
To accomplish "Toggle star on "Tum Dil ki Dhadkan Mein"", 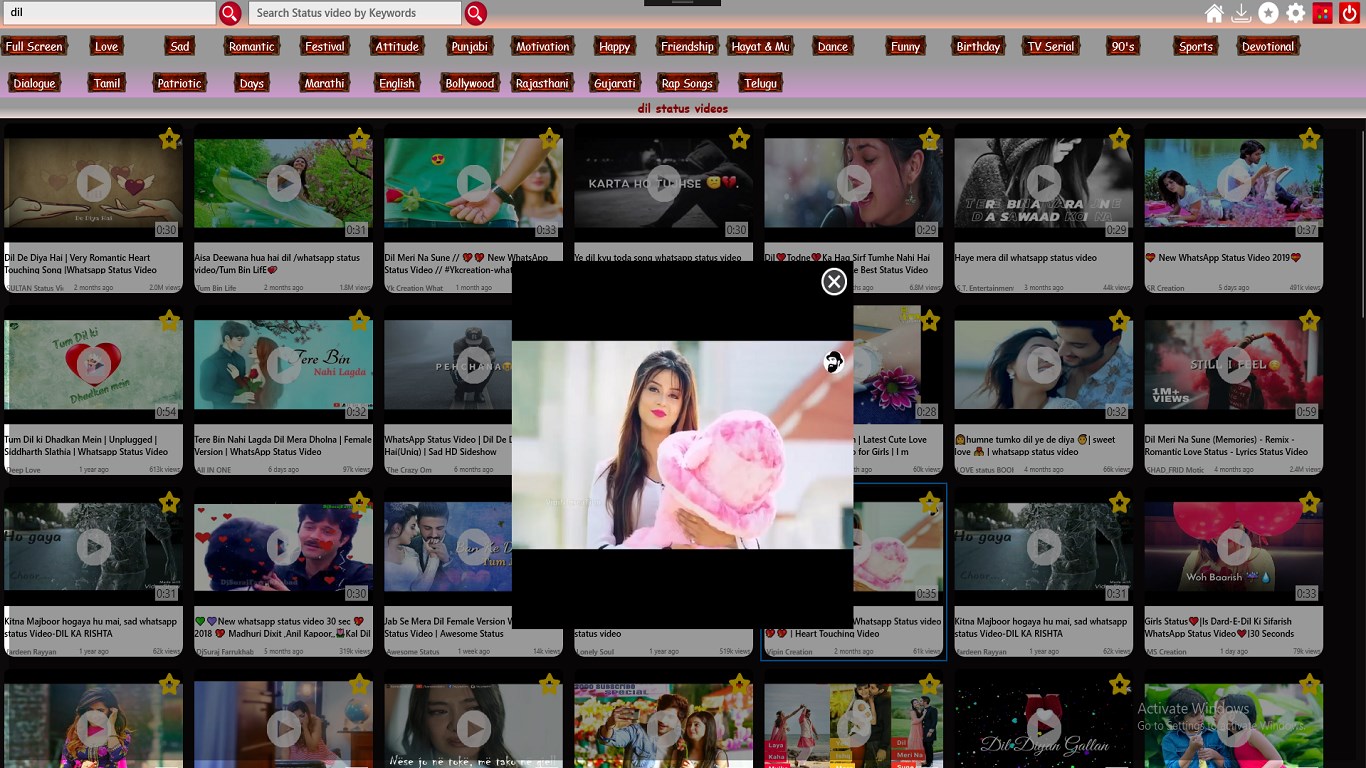I will click(169, 321).
